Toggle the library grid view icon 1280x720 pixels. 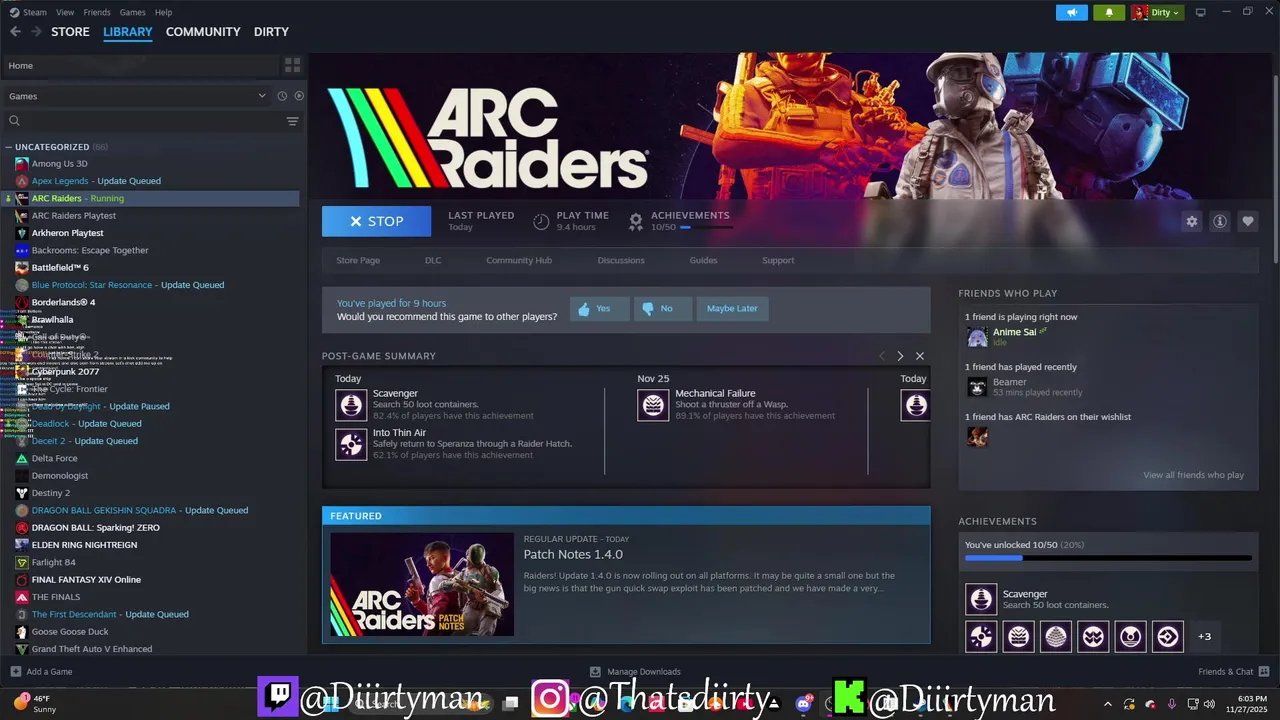[x=292, y=65]
